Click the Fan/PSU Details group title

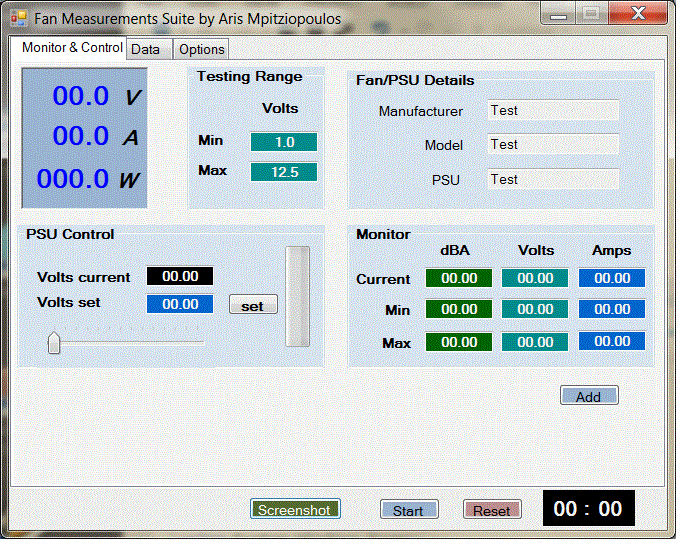(415, 80)
